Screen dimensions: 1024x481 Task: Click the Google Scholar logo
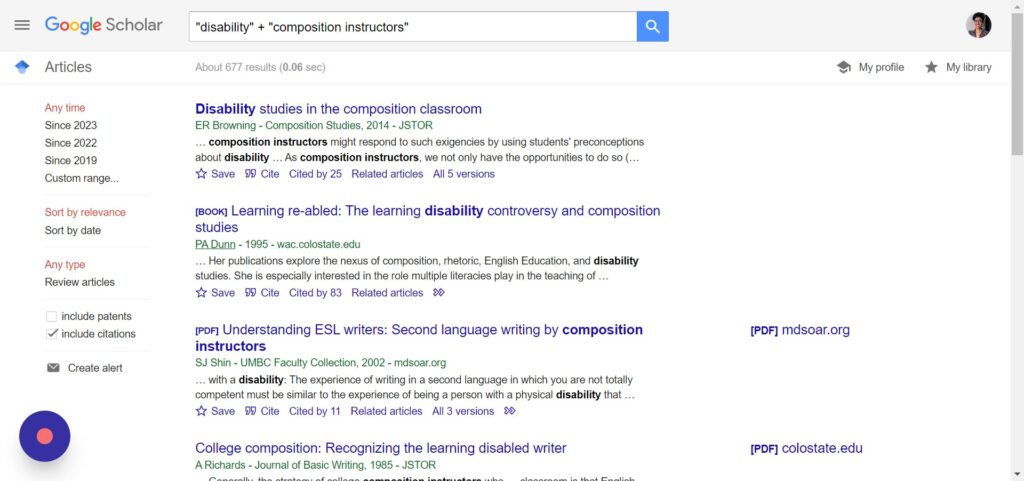point(103,25)
